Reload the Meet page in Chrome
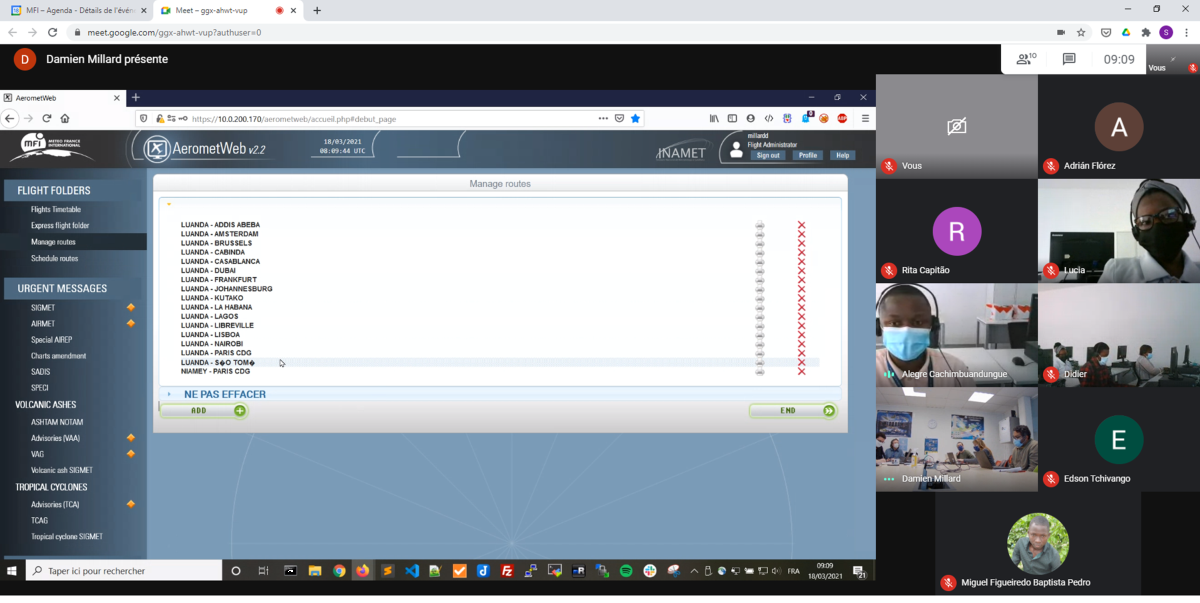Screen dimensions: 1200x603 click(x=52, y=32)
